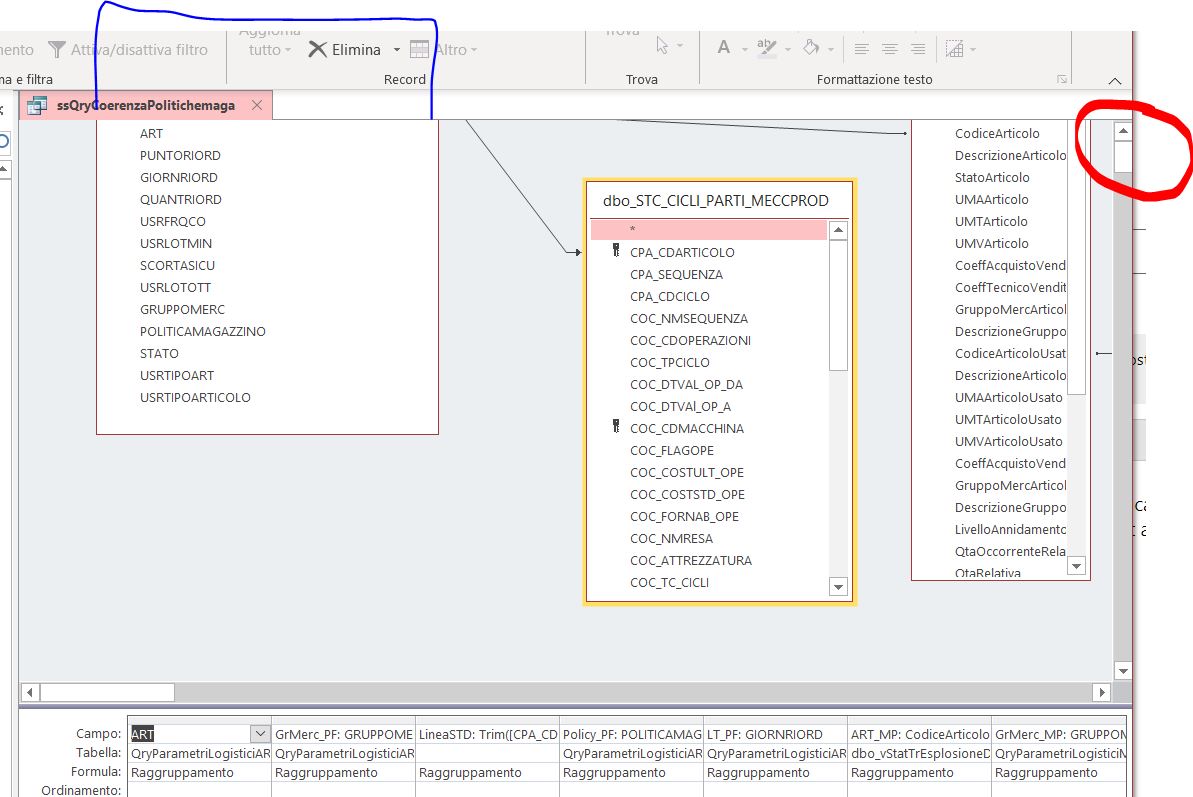The image size is (1193, 797).
Task: Click the horizontal scrollbar right arrow
Action: pos(1102,692)
